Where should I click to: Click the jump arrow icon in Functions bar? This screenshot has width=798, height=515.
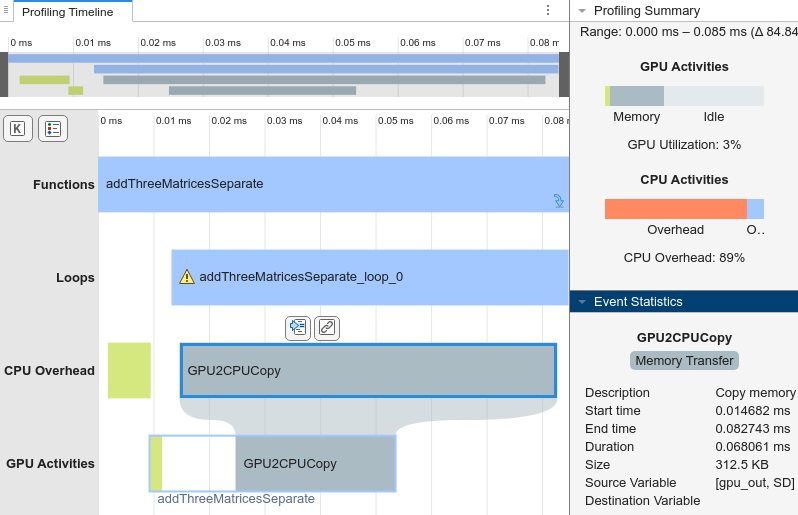[559, 200]
